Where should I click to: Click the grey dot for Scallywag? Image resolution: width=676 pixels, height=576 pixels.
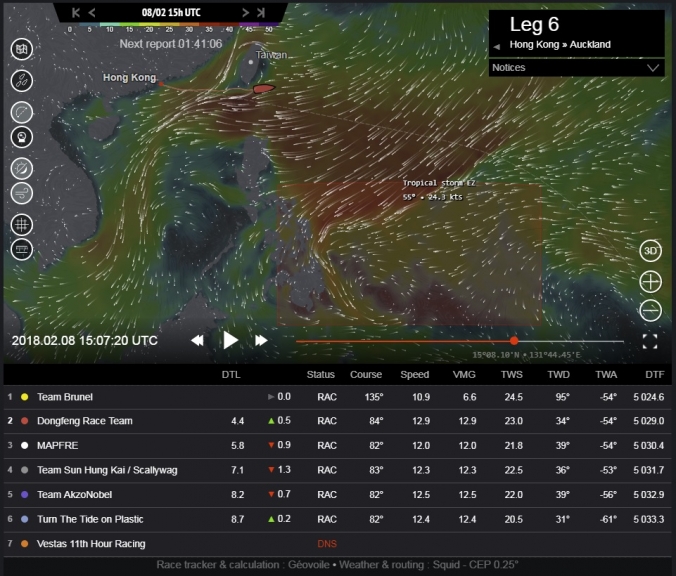click(25, 470)
